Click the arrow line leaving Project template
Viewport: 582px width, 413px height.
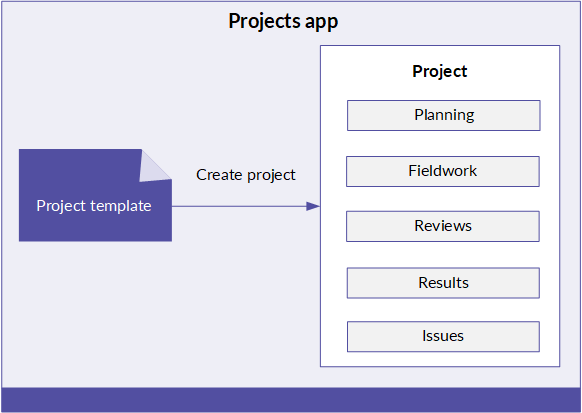239,206
